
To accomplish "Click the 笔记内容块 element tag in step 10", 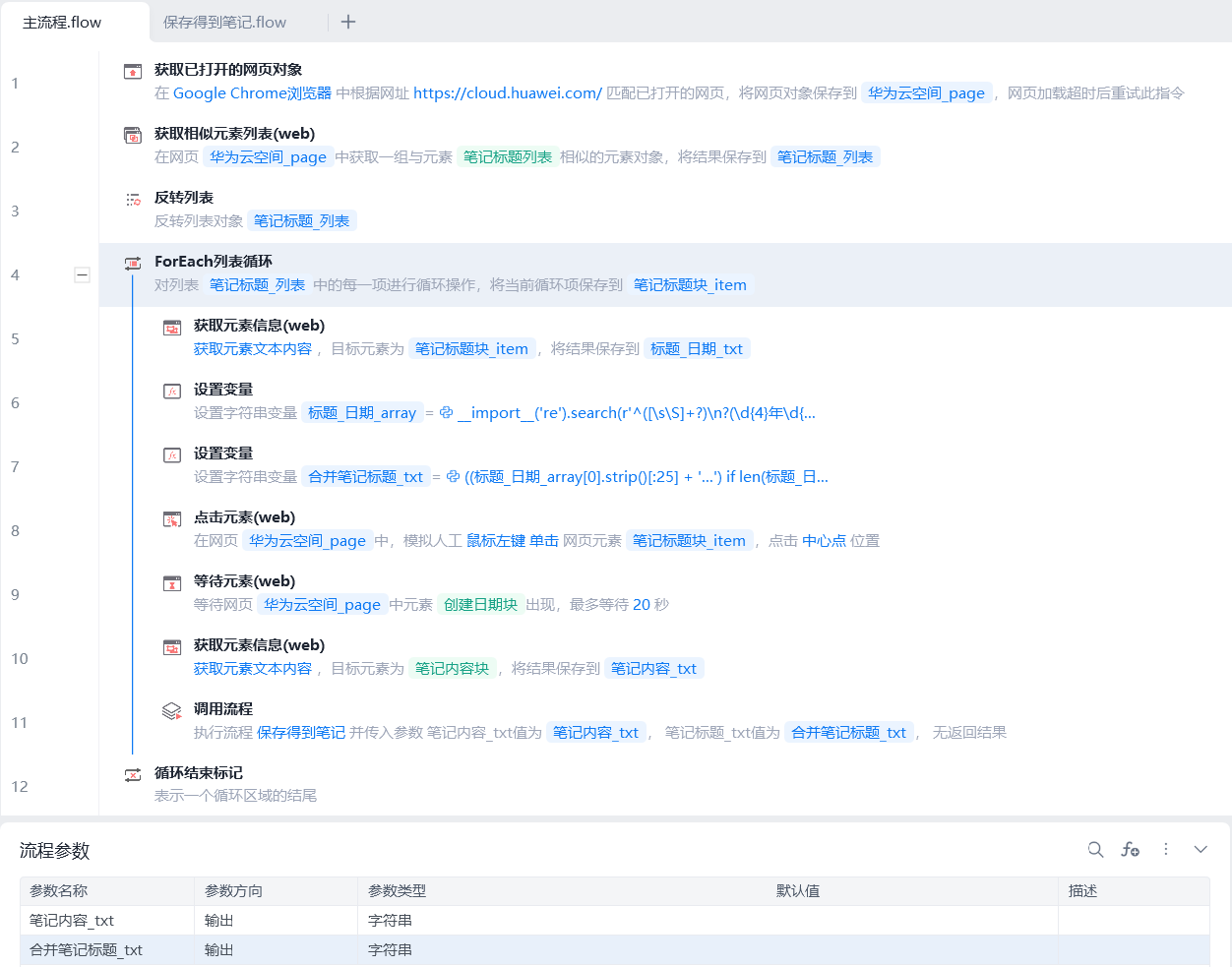I will coord(452,668).
